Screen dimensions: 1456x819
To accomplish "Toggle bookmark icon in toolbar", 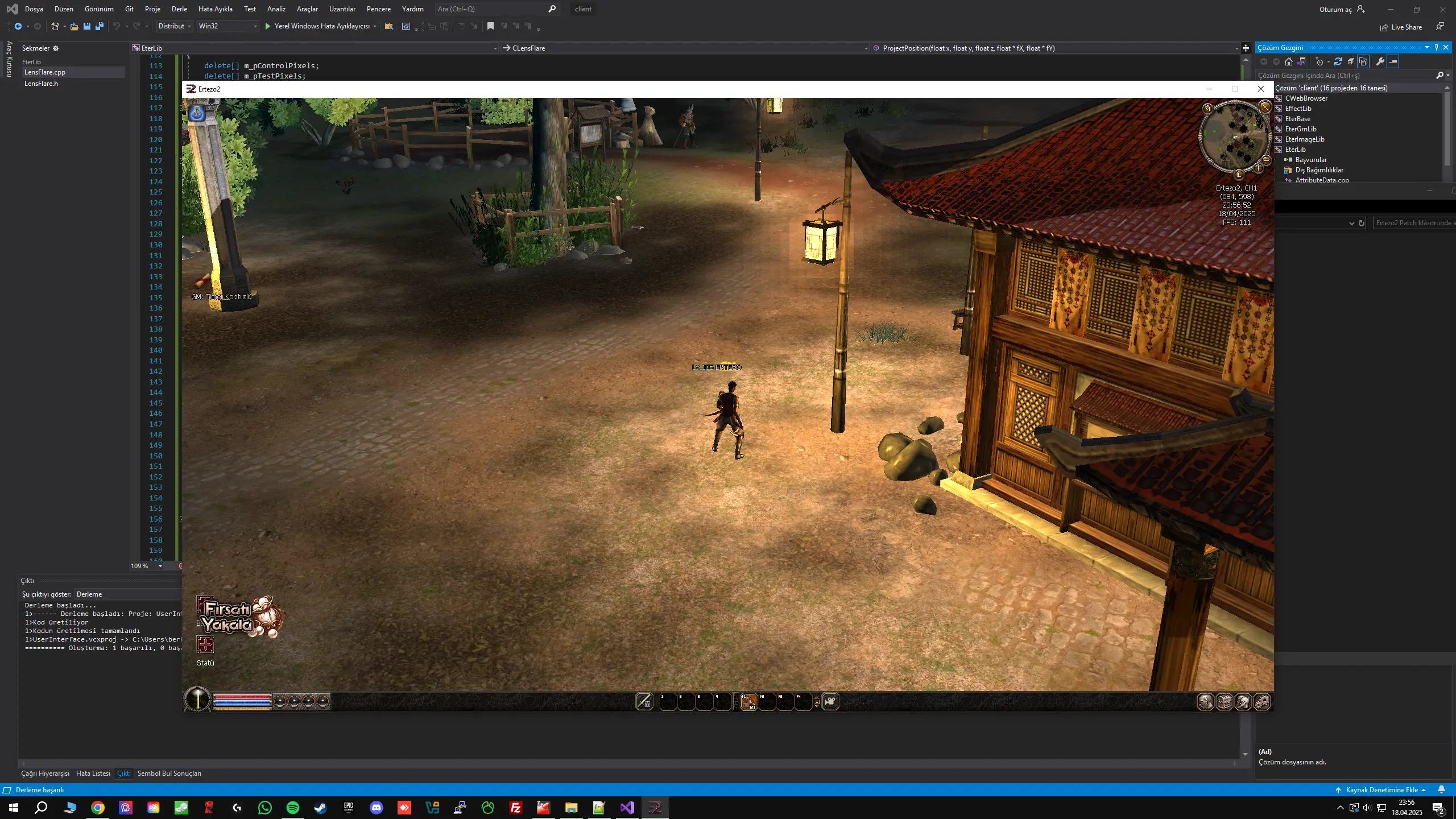I will tap(490, 26).
